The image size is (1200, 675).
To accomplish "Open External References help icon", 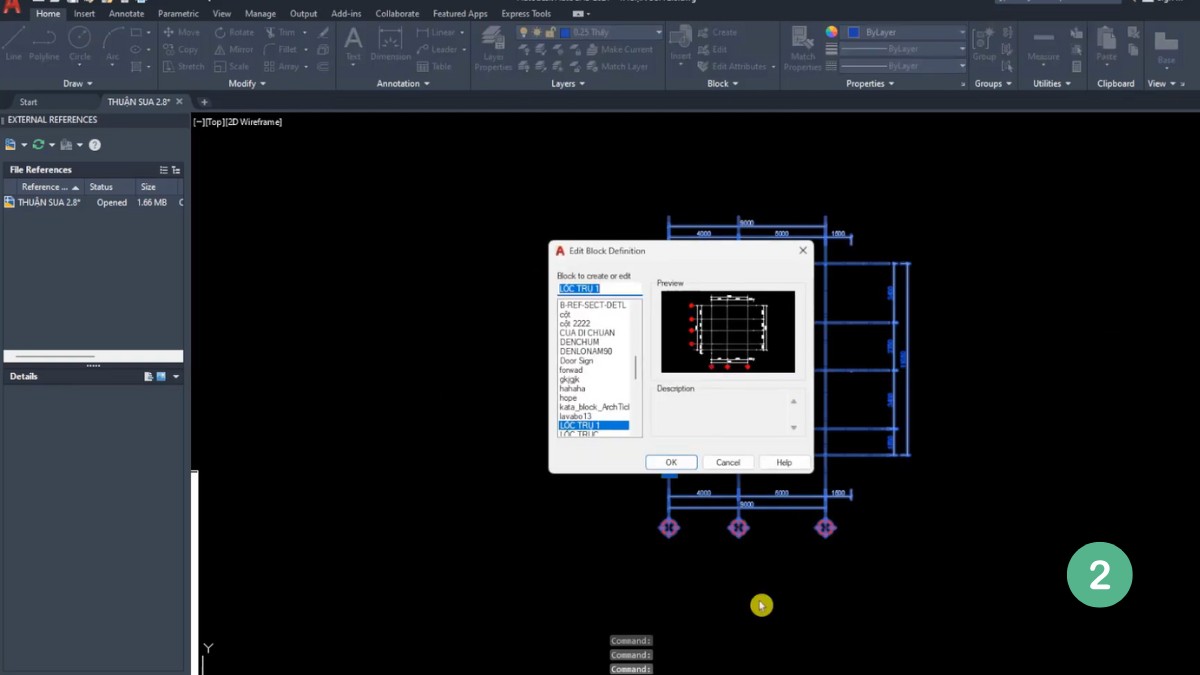I will pyautogui.click(x=95, y=145).
